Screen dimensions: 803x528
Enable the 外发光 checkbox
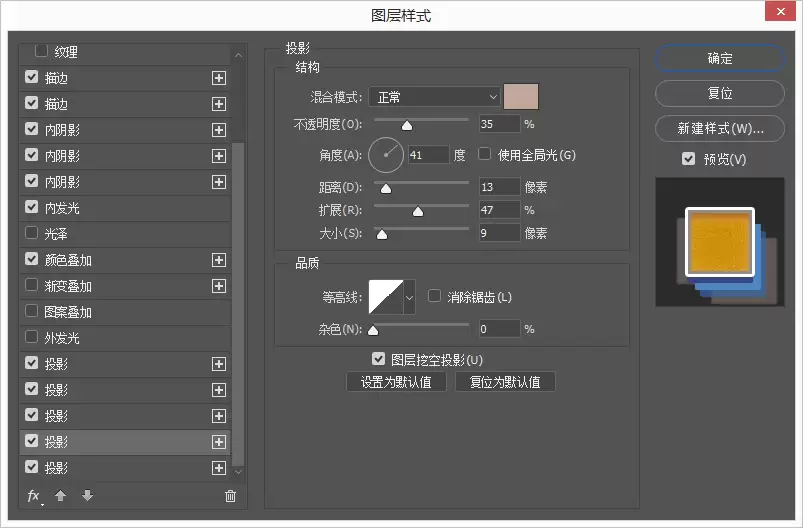coord(31,337)
